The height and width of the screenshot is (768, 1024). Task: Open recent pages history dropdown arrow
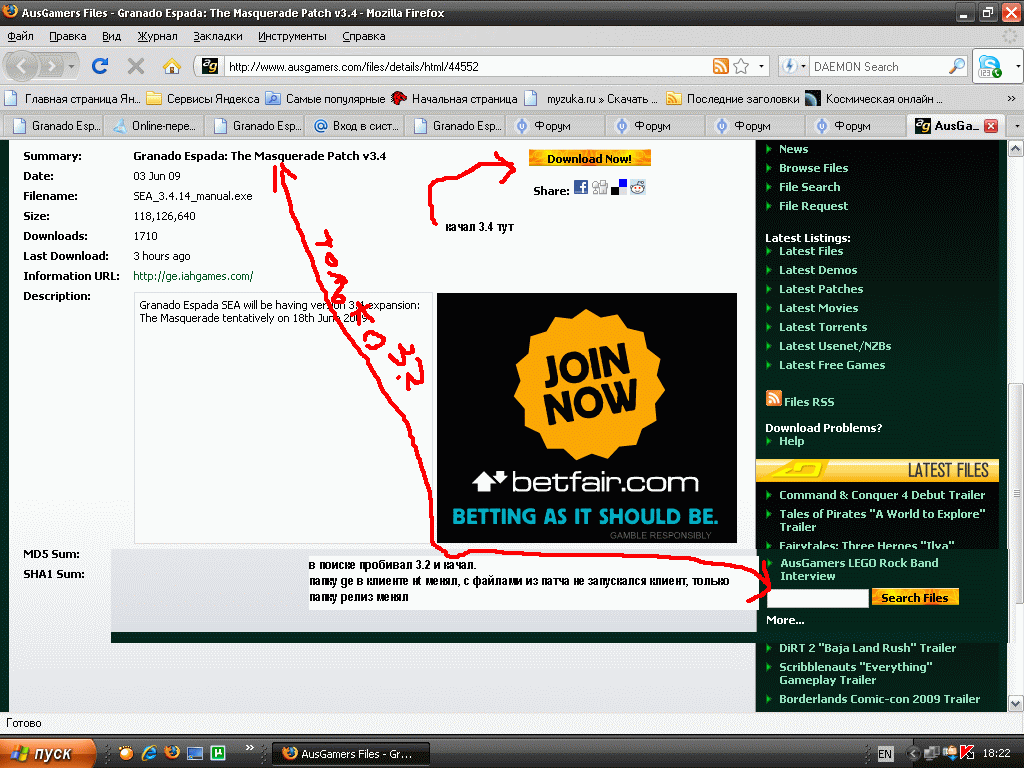click(71, 66)
